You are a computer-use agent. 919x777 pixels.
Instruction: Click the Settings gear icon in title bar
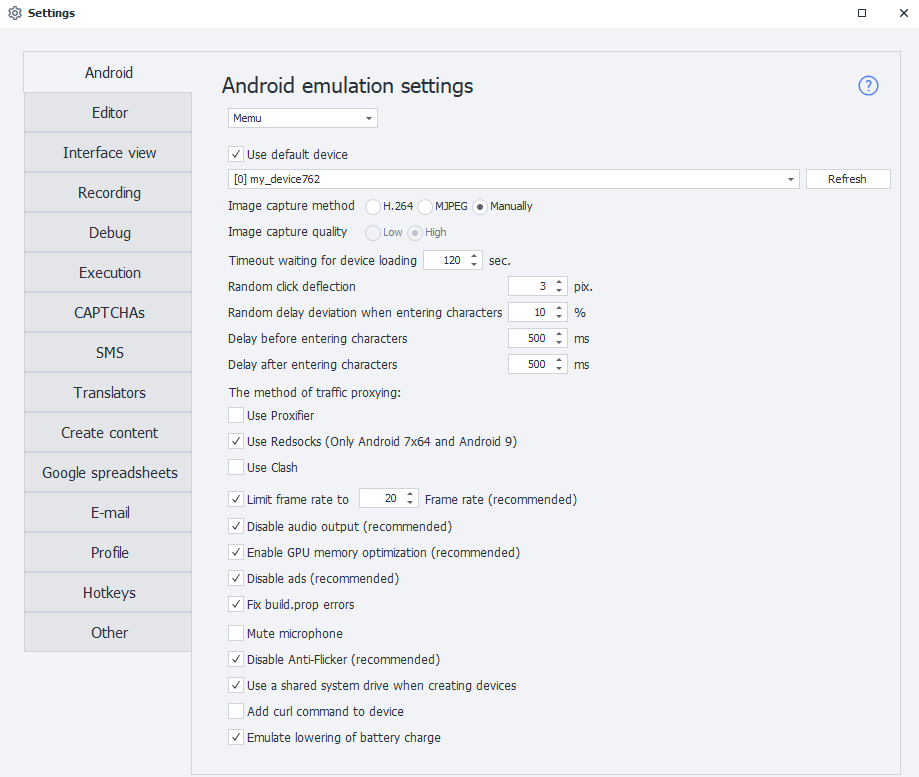pyautogui.click(x=14, y=13)
